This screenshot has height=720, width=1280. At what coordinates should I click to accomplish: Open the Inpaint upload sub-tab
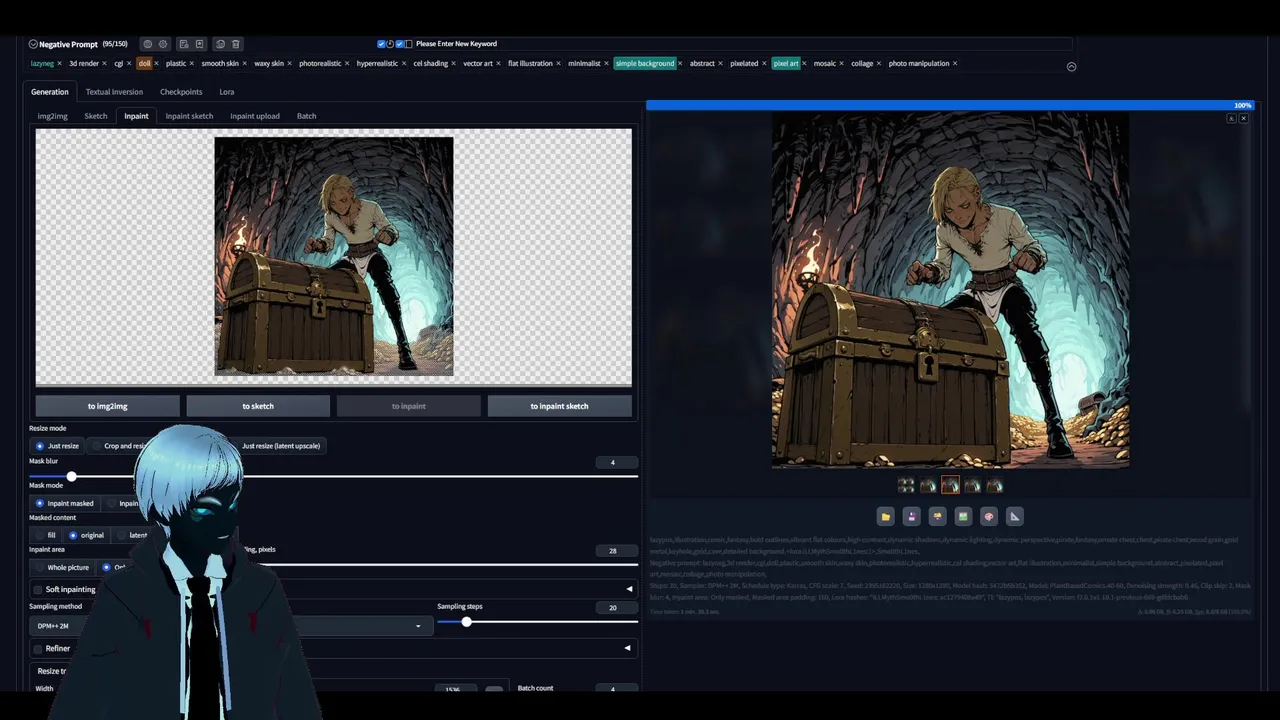click(x=255, y=116)
